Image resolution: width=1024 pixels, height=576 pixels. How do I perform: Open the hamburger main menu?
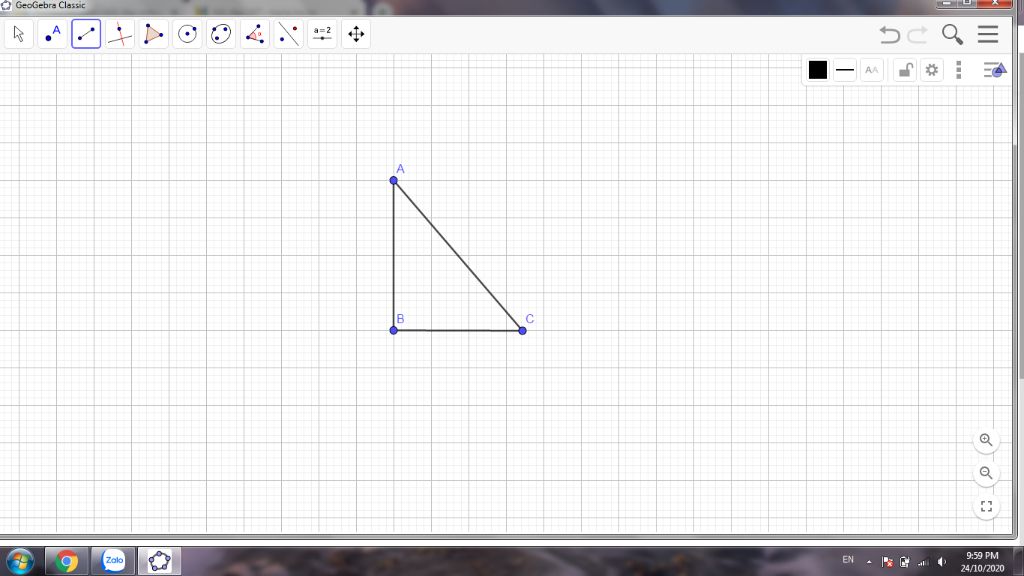988,34
